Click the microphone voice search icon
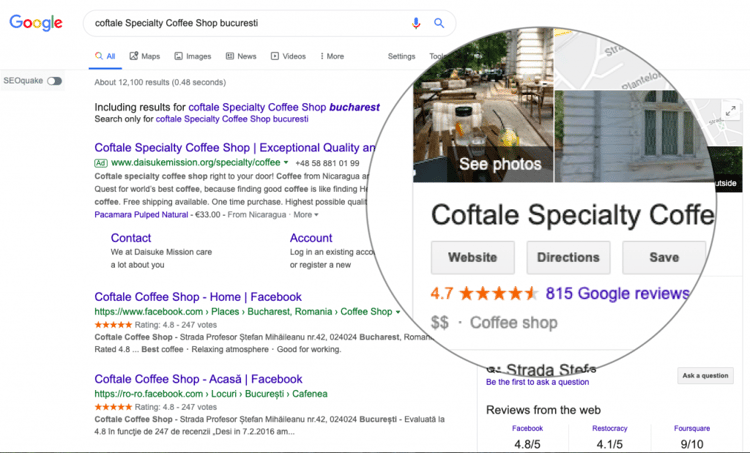This screenshot has width=750, height=453. point(416,23)
